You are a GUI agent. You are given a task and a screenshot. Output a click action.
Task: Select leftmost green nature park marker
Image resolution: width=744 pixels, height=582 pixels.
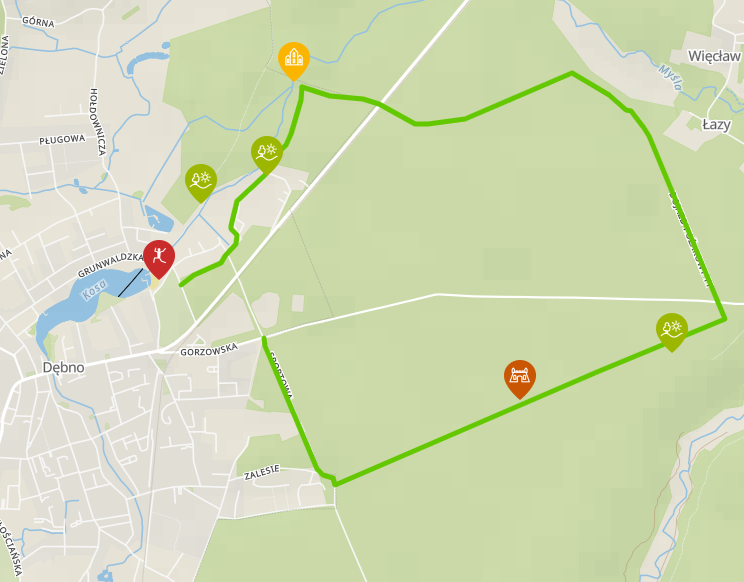tap(201, 183)
